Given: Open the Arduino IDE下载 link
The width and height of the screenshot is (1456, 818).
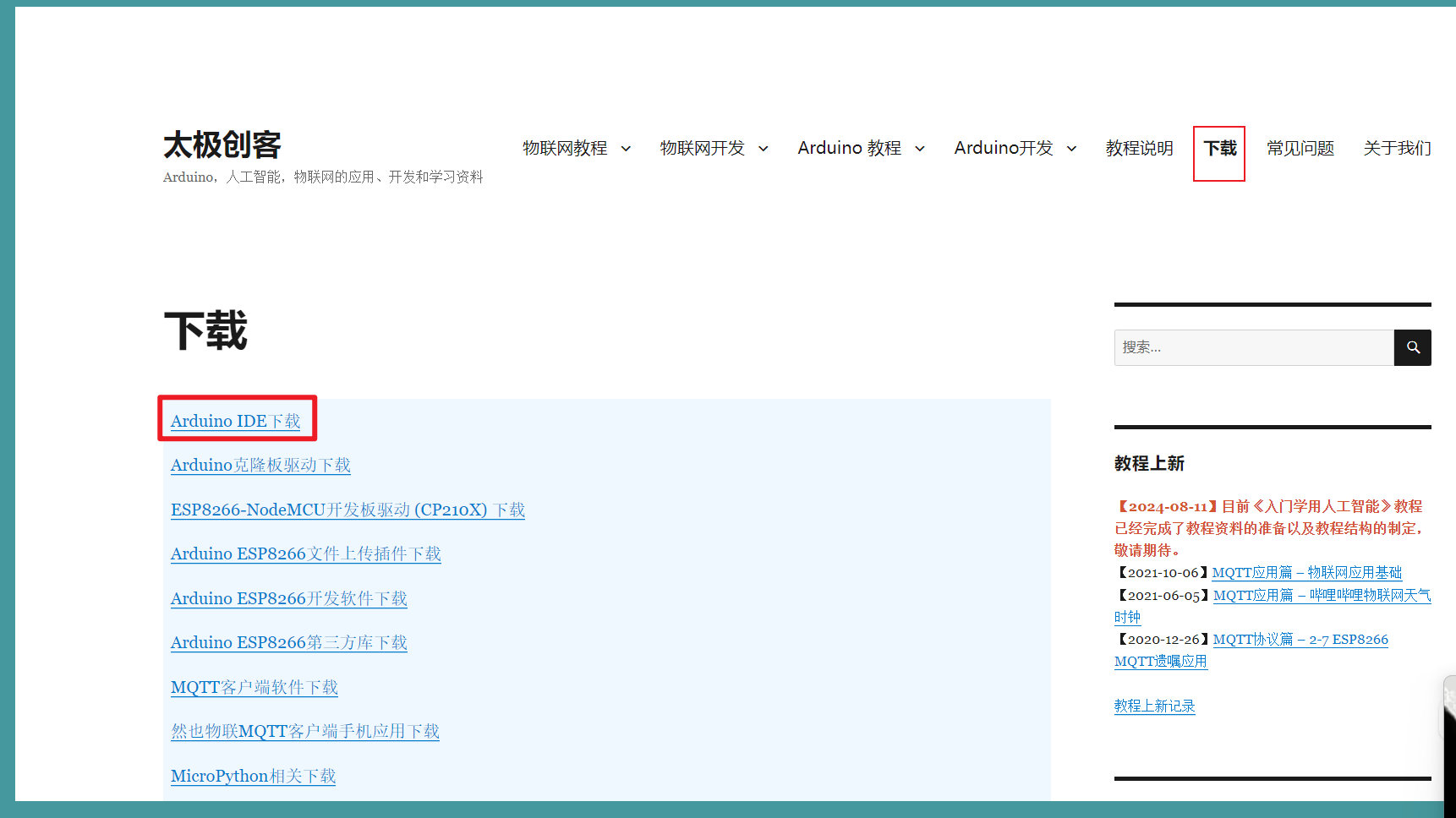Looking at the screenshot, I should coord(236,421).
